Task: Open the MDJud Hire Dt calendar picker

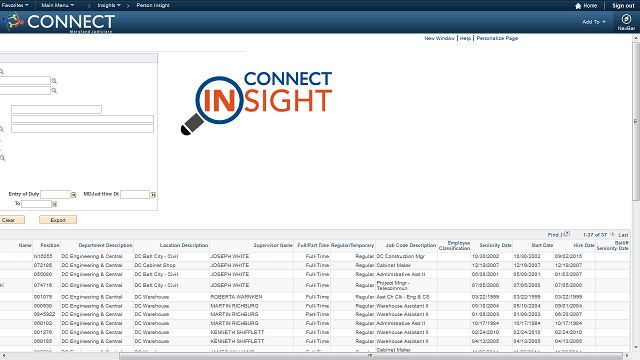Action: click(x=153, y=195)
